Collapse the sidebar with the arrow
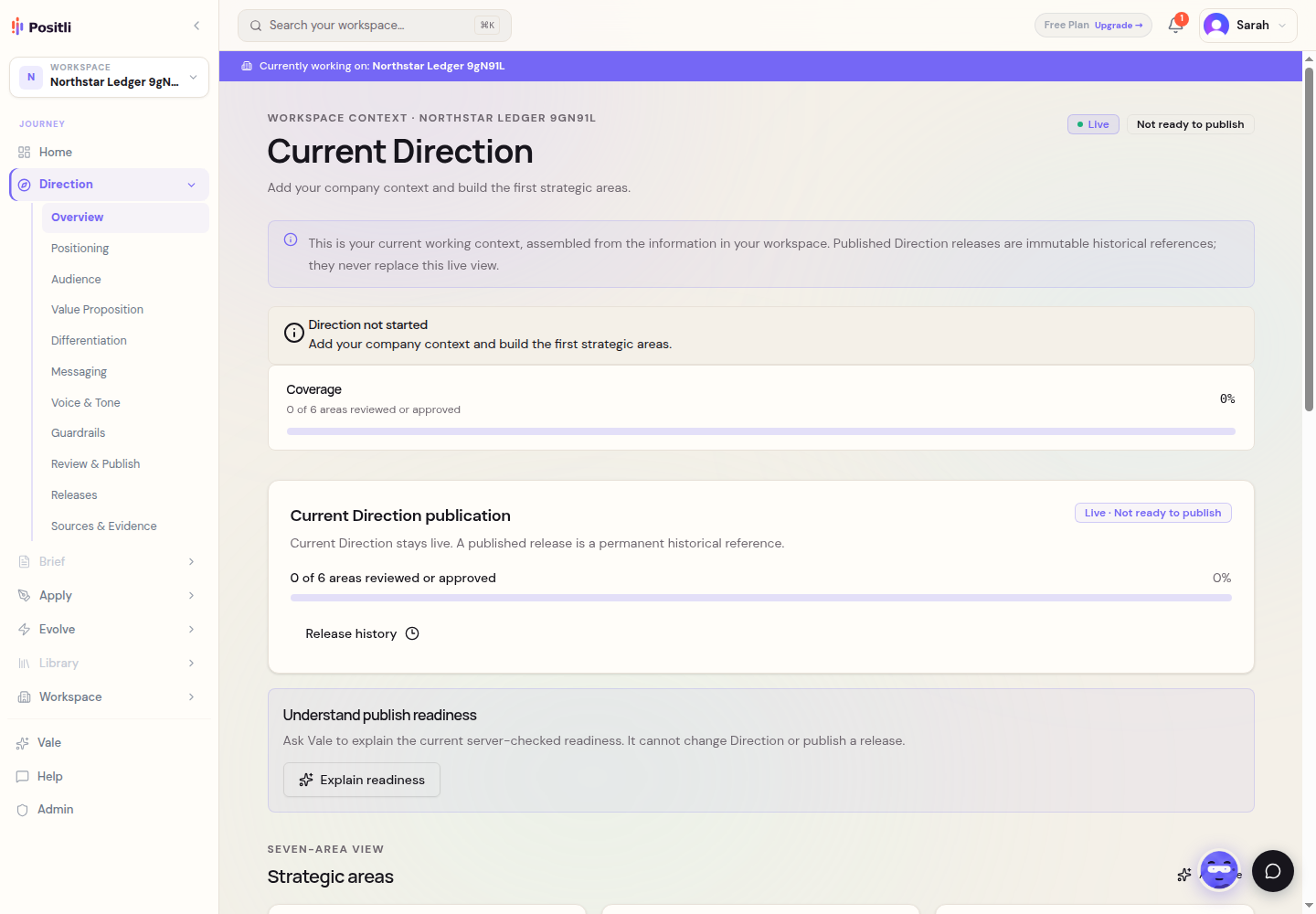The image size is (1316, 914). click(196, 26)
